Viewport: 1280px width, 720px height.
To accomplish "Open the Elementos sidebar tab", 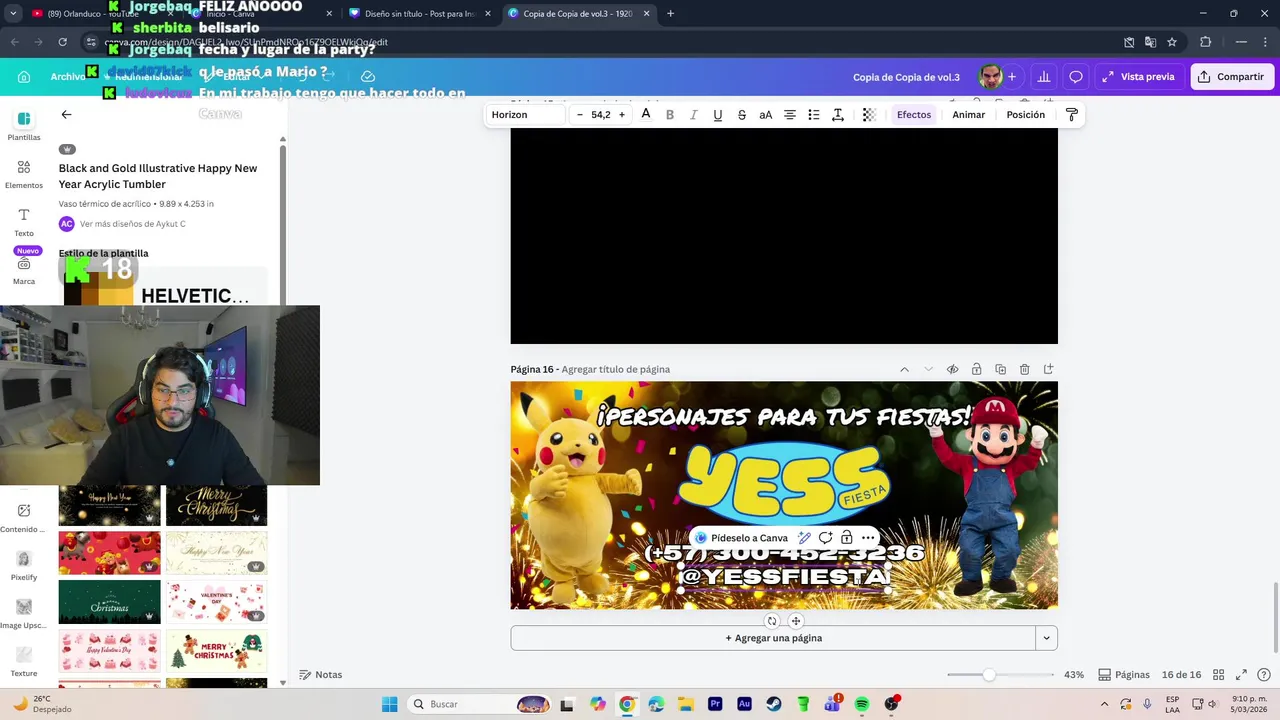I will (24, 173).
